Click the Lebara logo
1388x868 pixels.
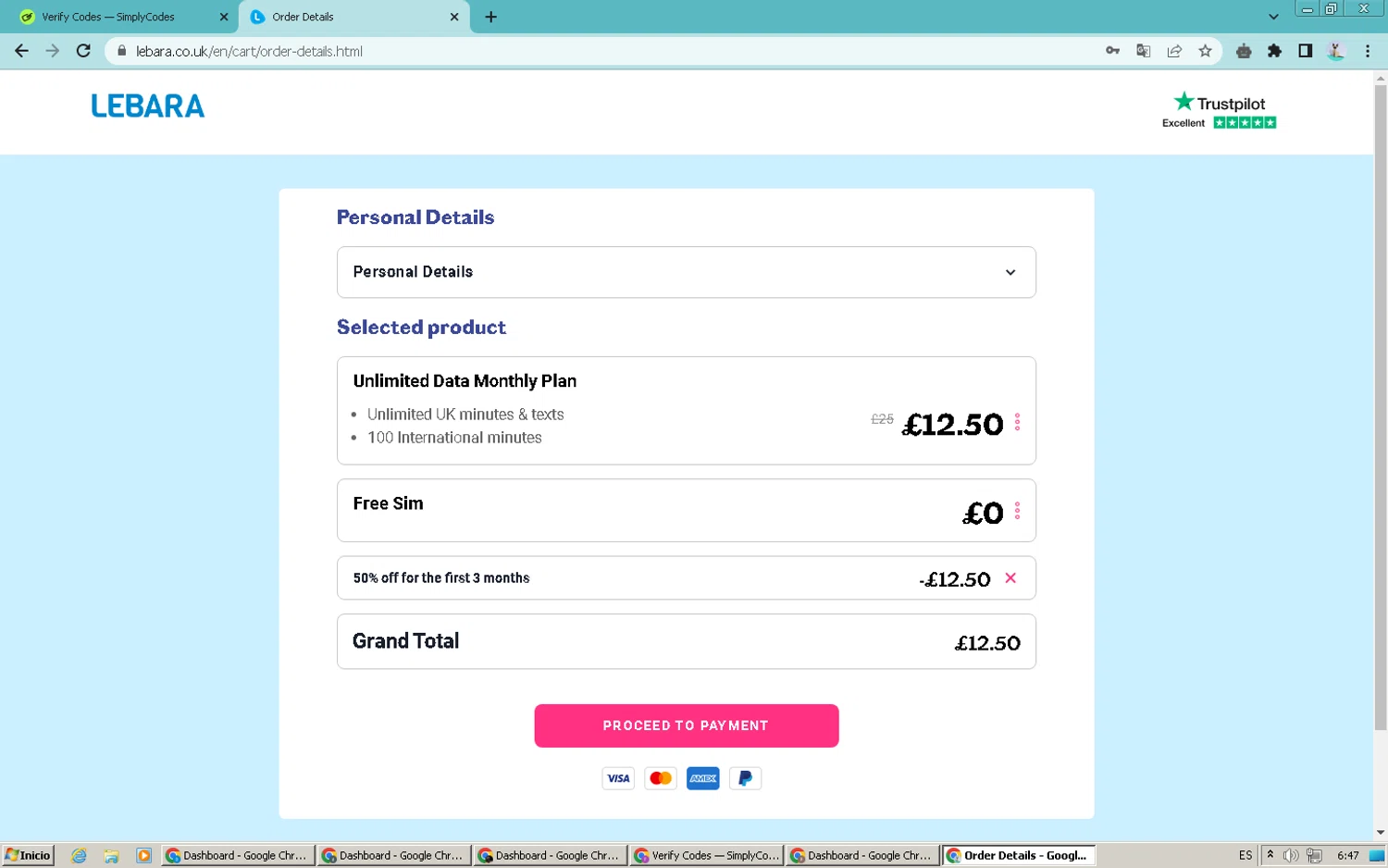point(148,106)
